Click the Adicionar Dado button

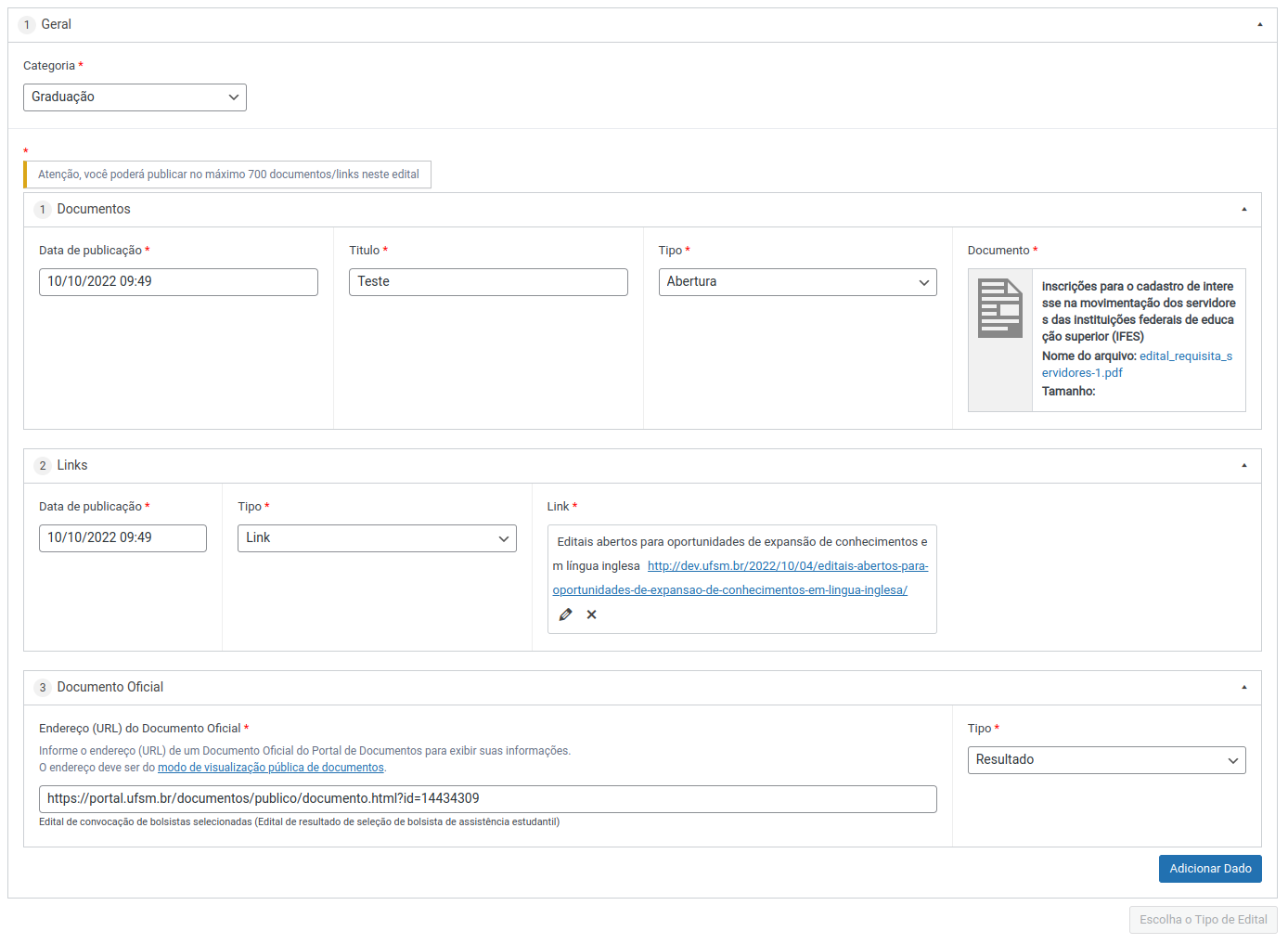tap(1209, 869)
